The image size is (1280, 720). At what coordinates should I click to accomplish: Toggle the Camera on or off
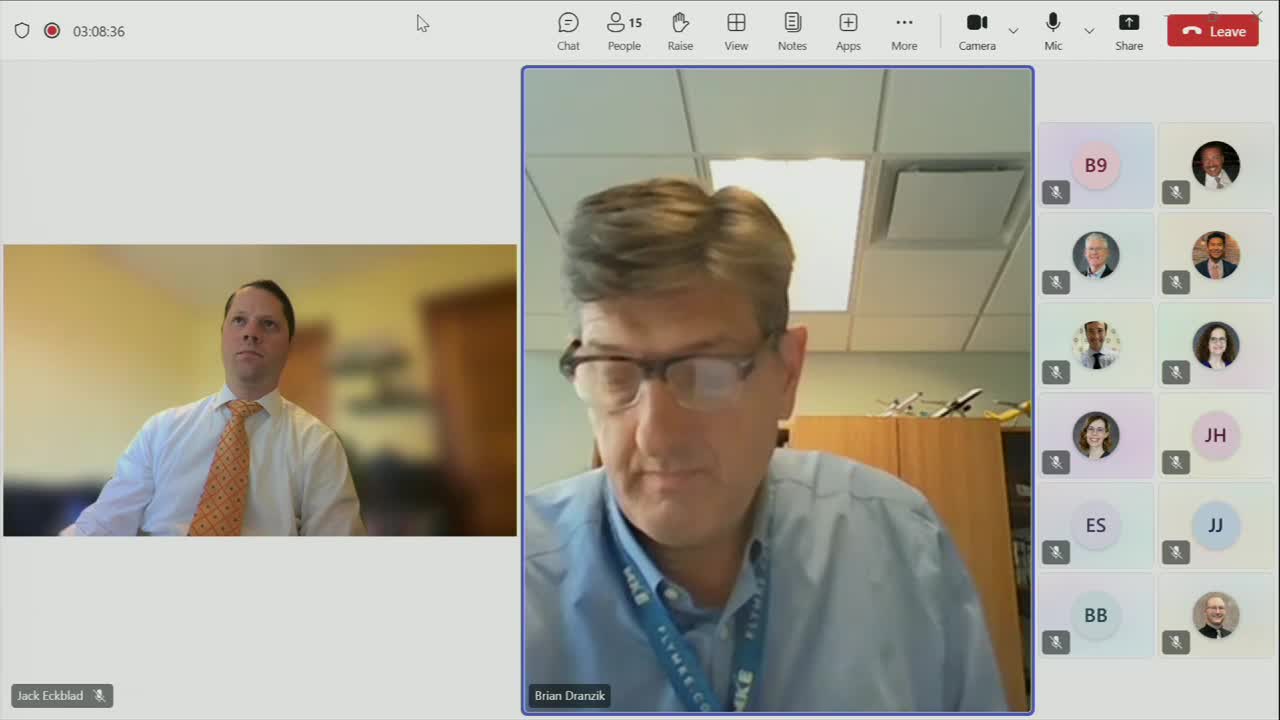coord(977,31)
